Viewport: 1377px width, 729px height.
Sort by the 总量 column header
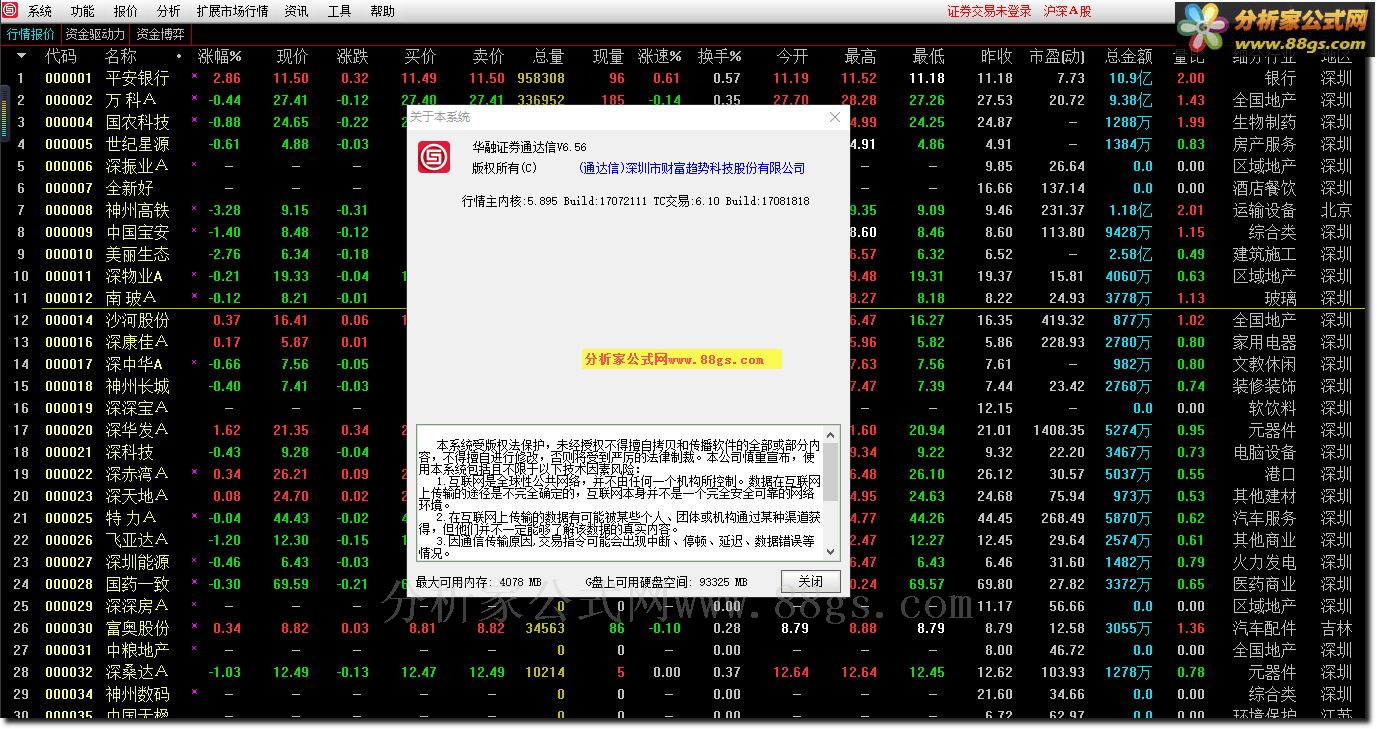[548, 56]
